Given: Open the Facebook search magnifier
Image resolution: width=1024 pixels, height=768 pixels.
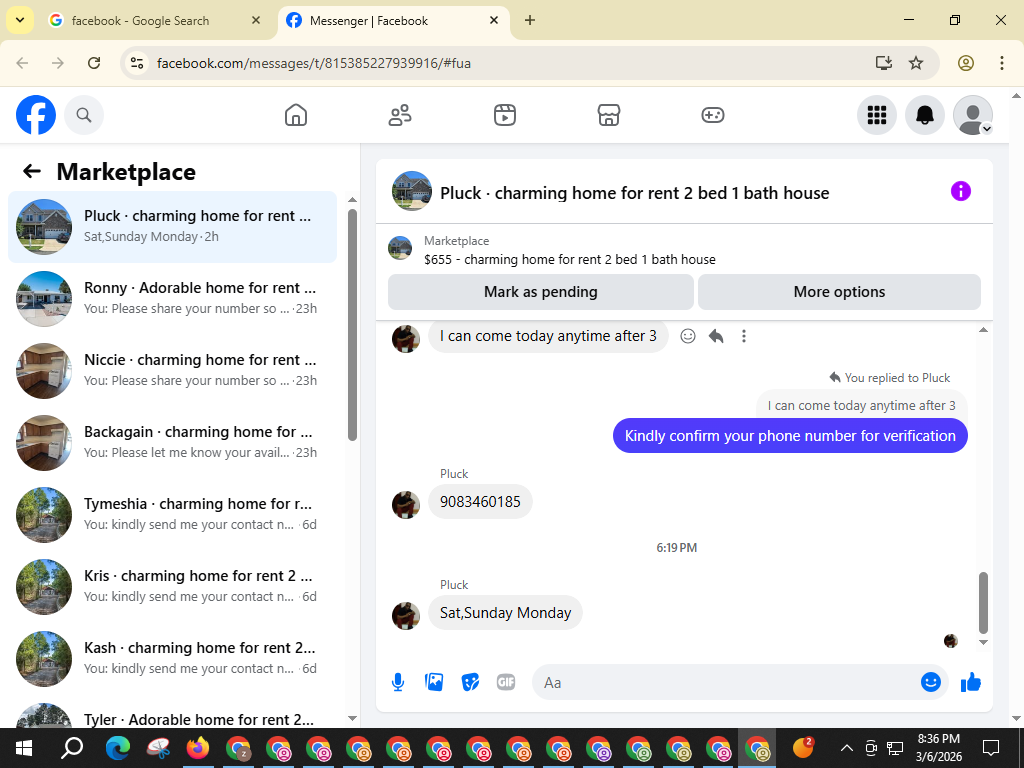Looking at the screenshot, I should pos(84,115).
